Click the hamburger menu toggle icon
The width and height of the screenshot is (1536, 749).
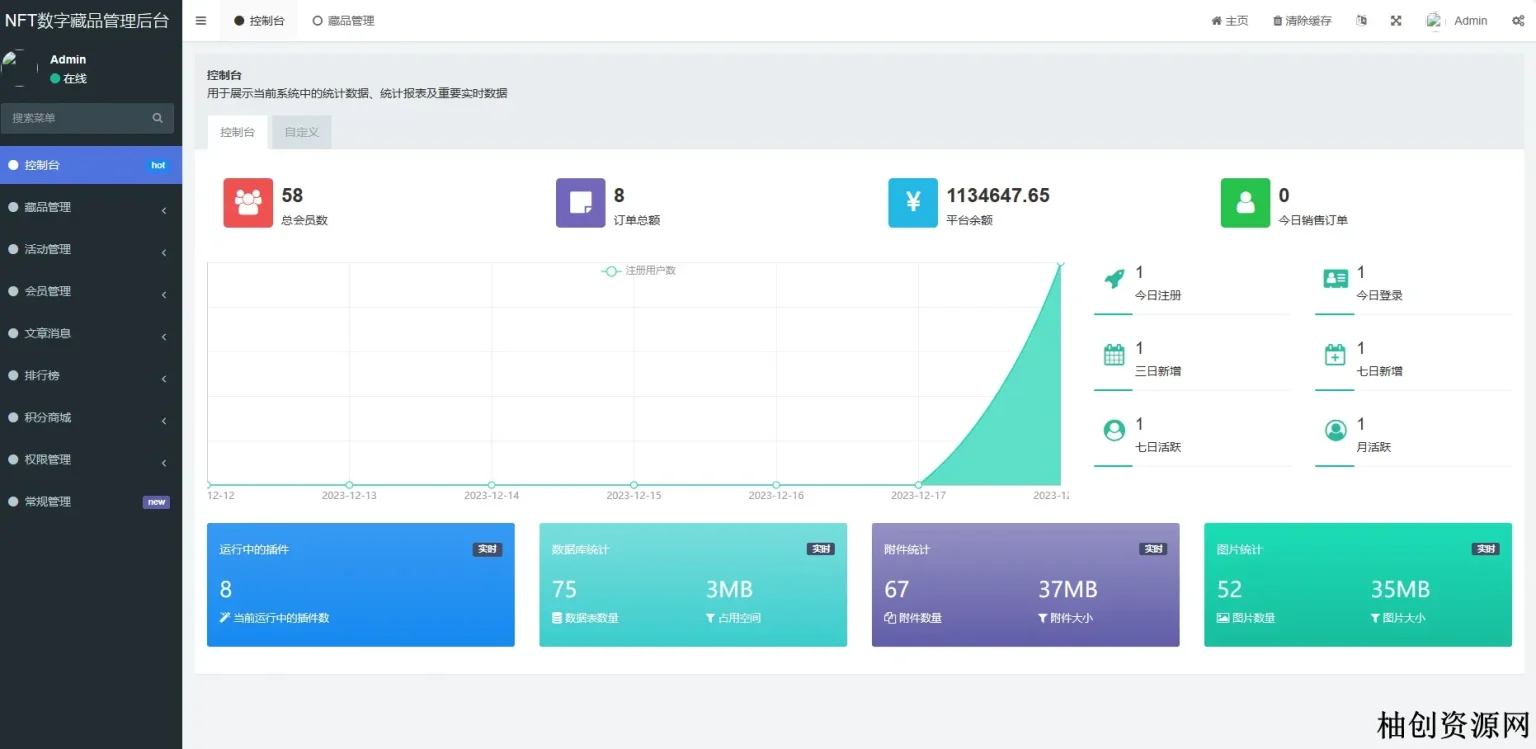point(201,21)
